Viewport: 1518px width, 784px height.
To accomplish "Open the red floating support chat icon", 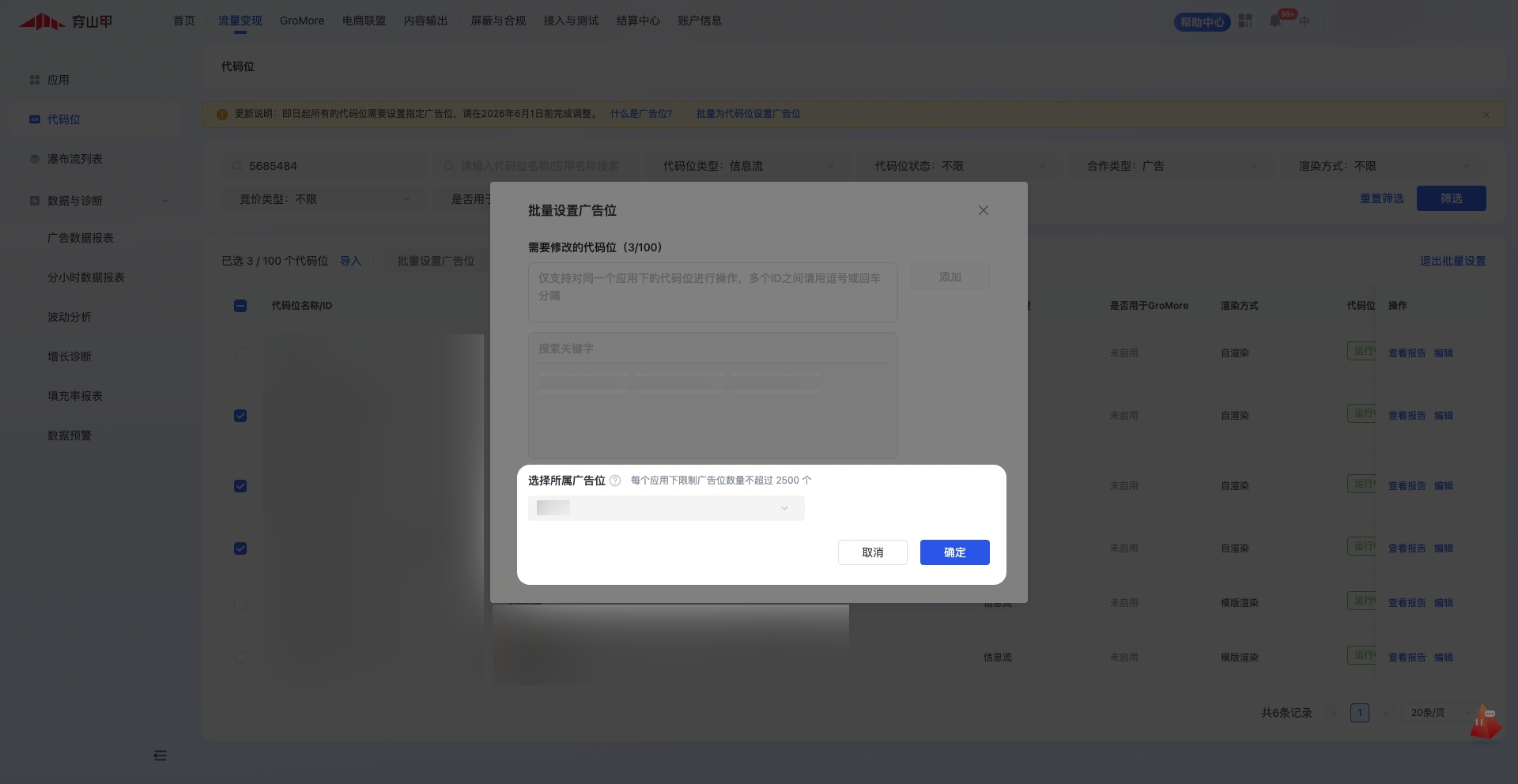I will pyautogui.click(x=1485, y=722).
